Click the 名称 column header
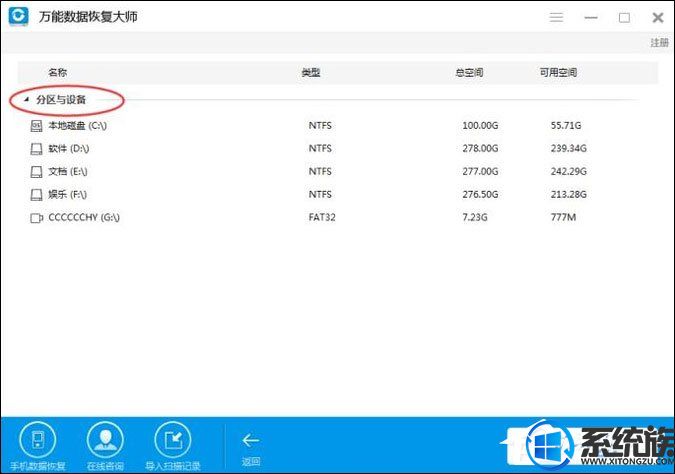 tap(57, 72)
